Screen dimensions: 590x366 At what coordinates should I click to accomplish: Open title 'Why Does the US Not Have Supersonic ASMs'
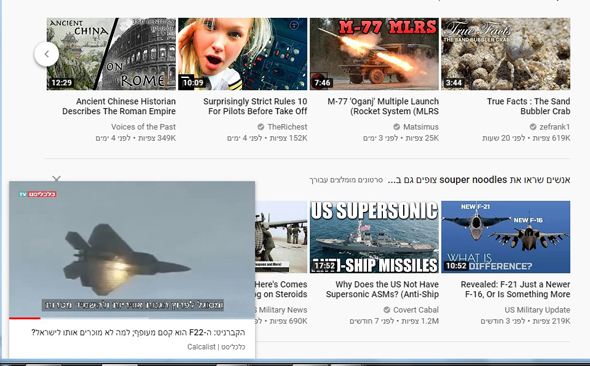tap(382, 289)
